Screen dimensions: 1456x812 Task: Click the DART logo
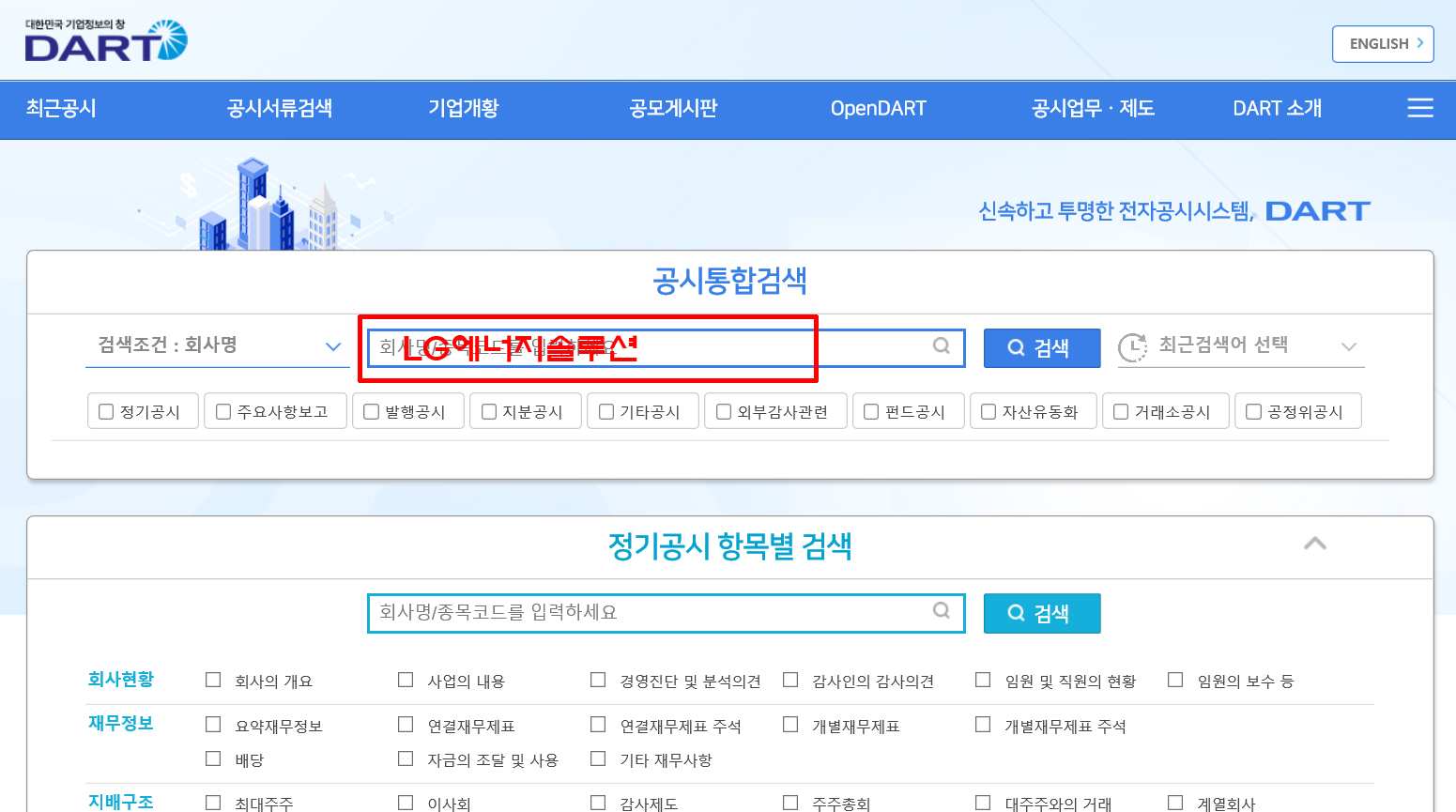tap(106, 40)
